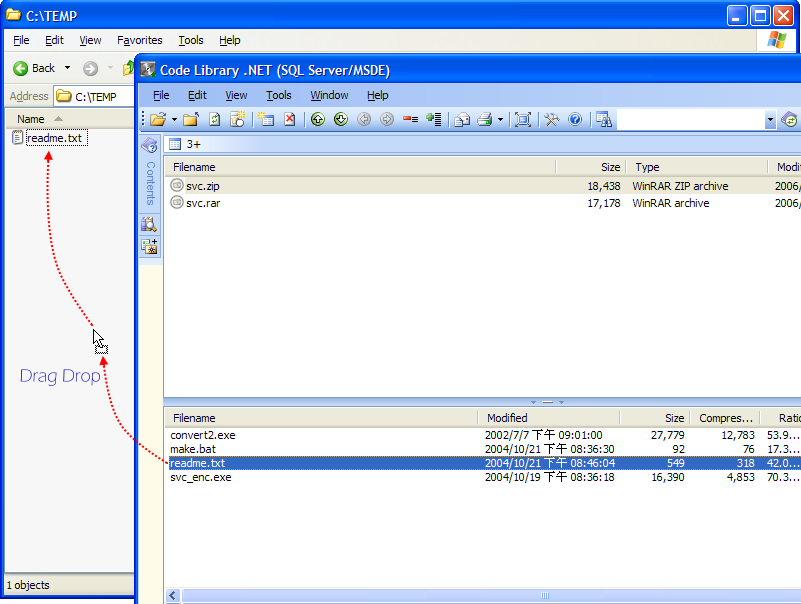This screenshot has height=604, width=801.
Task: Open Favorites menu in C:\TEMP Explorer
Action: coord(139,40)
